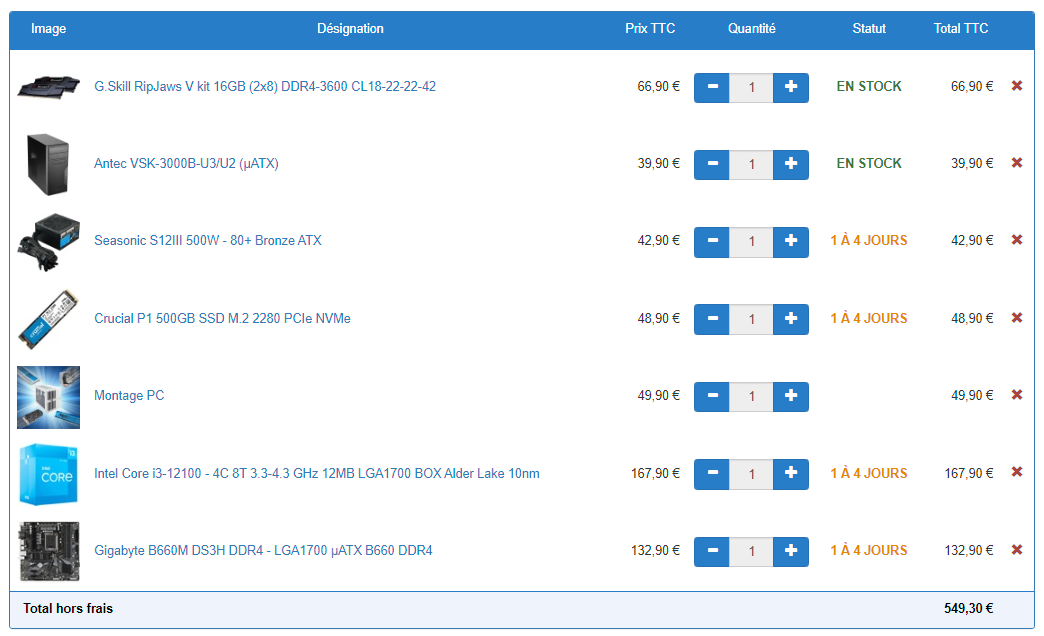
Task: Remove Intel Core i3-12100 from cart
Action: (1017, 472)
